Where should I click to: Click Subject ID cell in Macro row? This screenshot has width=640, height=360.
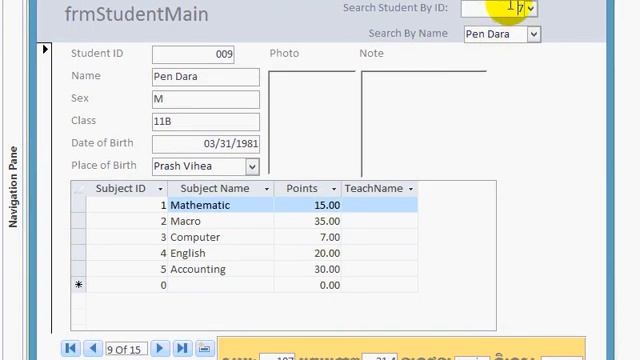click(127, 221)
